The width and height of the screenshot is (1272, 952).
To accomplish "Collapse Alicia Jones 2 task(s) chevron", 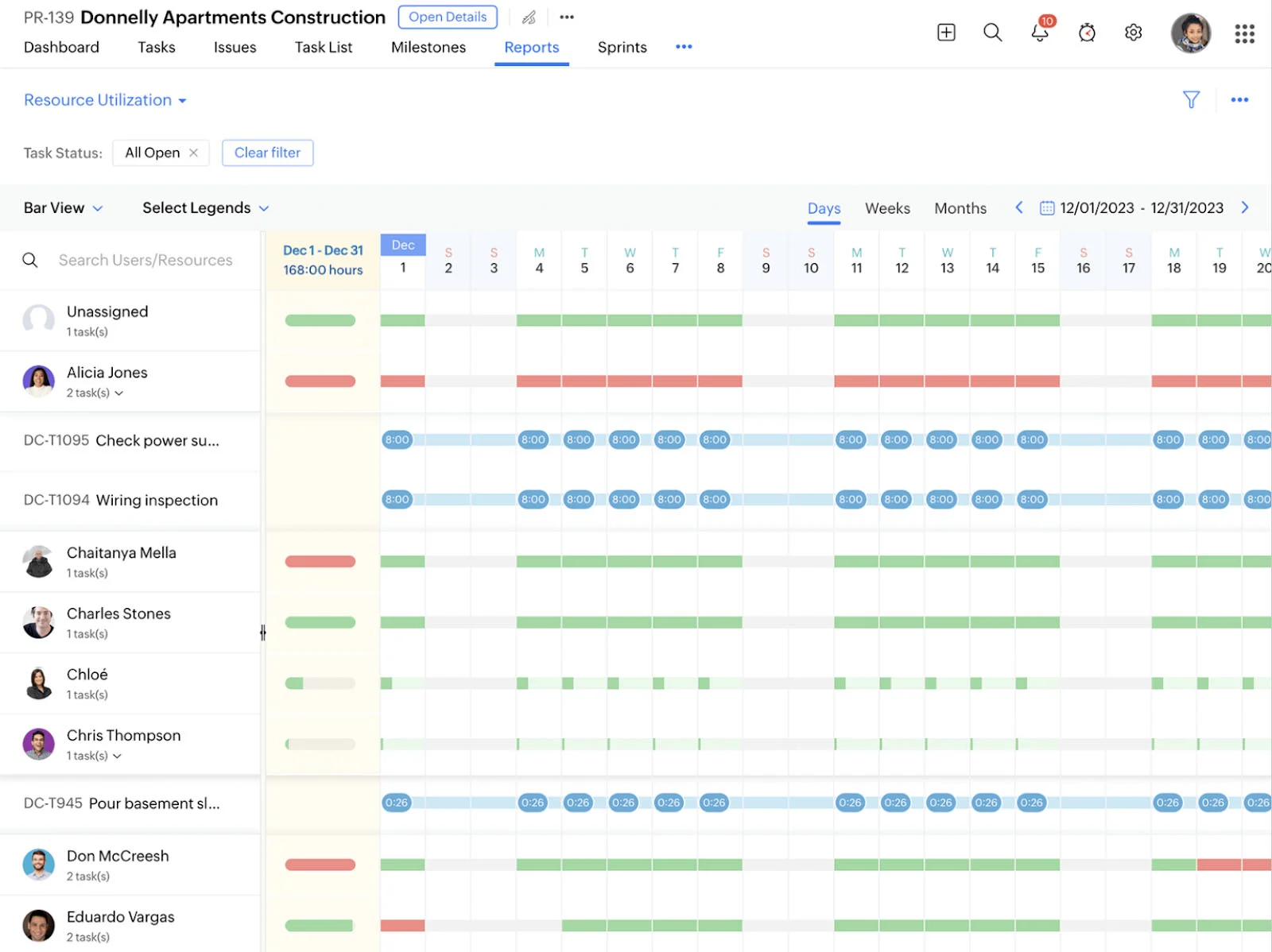I will click(119, 393).
